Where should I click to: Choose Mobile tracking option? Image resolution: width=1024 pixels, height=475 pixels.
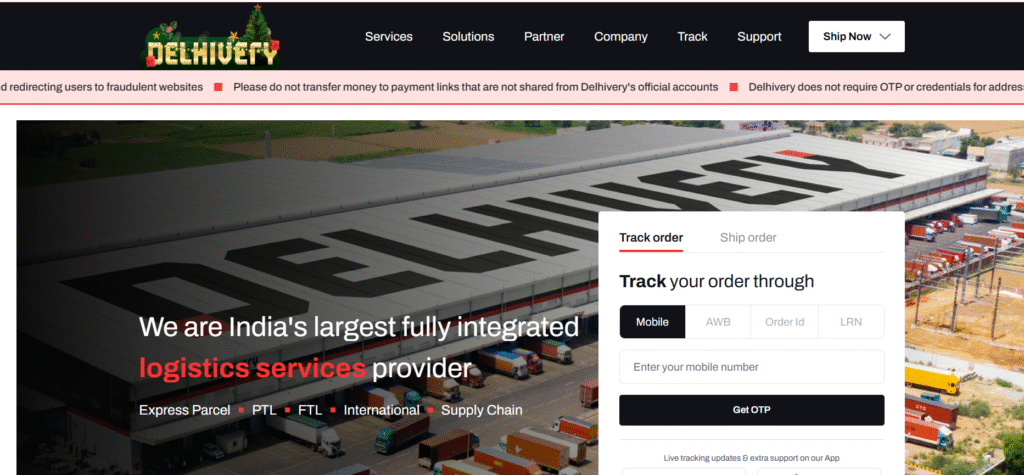(x=652, y=321)
